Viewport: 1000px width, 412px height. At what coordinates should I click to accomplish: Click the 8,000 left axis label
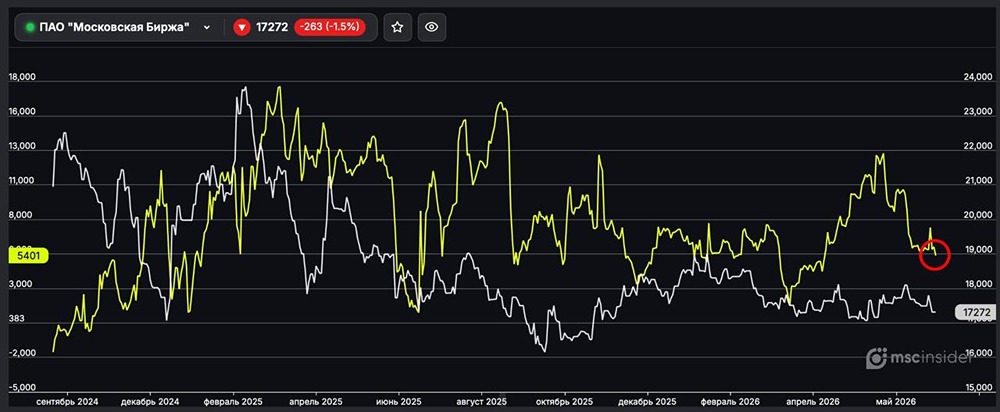coord(20,216)
